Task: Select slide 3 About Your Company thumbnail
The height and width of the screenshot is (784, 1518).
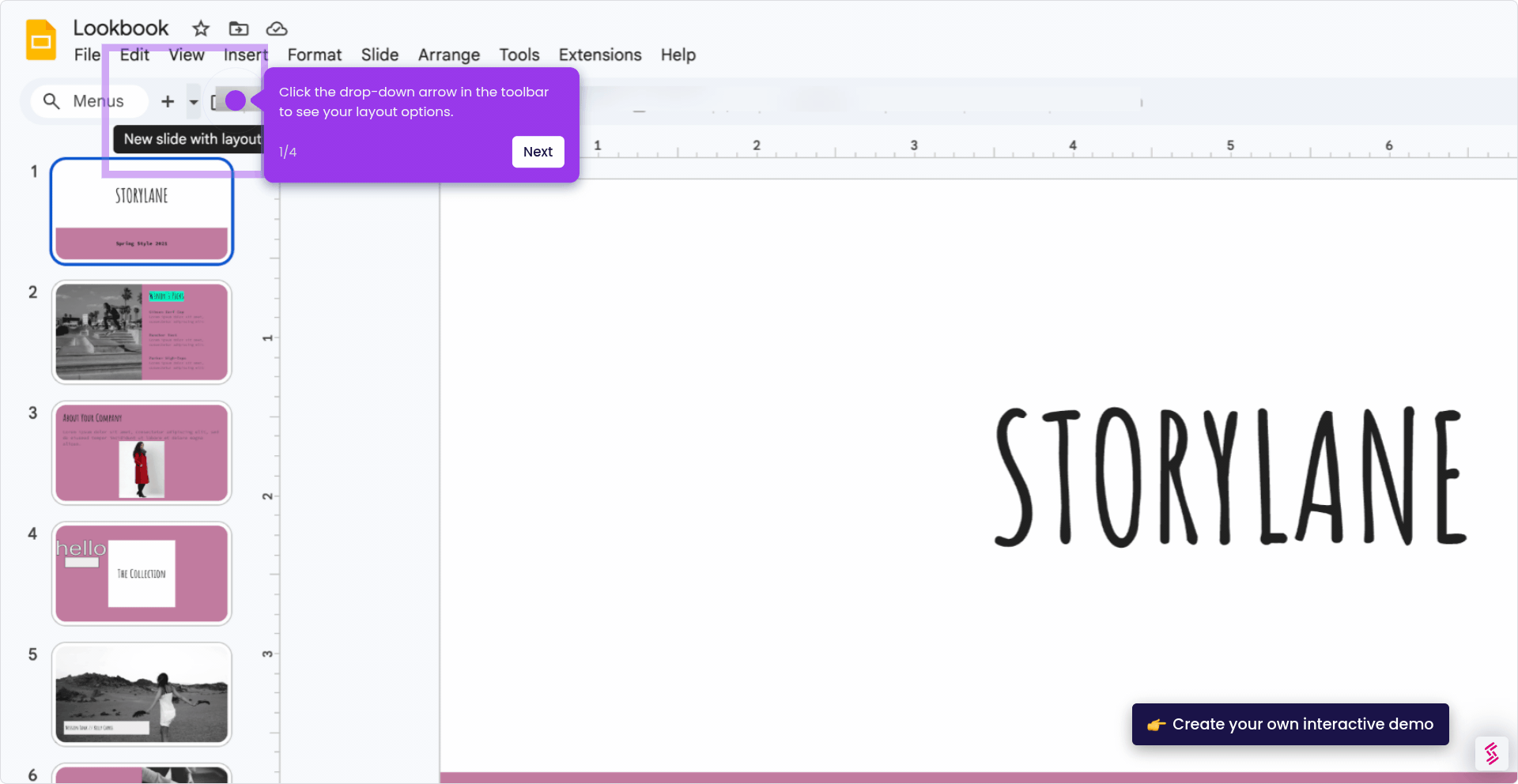Action: click(142, 453)
